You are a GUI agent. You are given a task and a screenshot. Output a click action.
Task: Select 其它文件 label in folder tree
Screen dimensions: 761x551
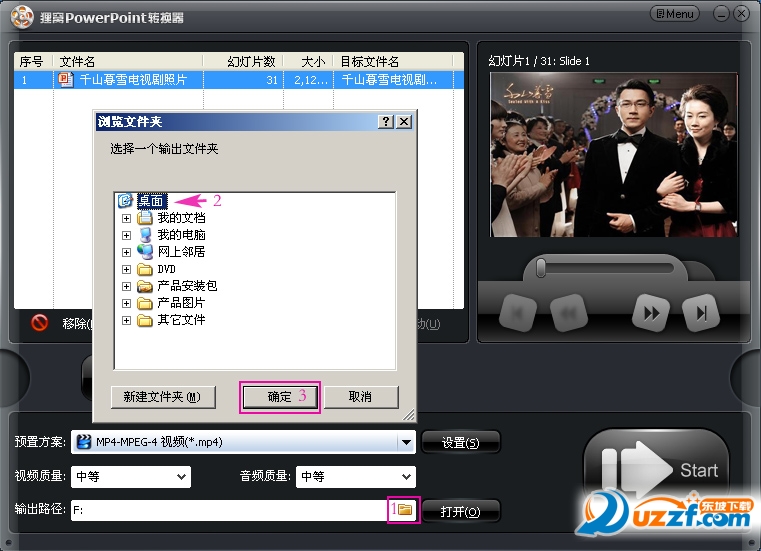[182, 320]
